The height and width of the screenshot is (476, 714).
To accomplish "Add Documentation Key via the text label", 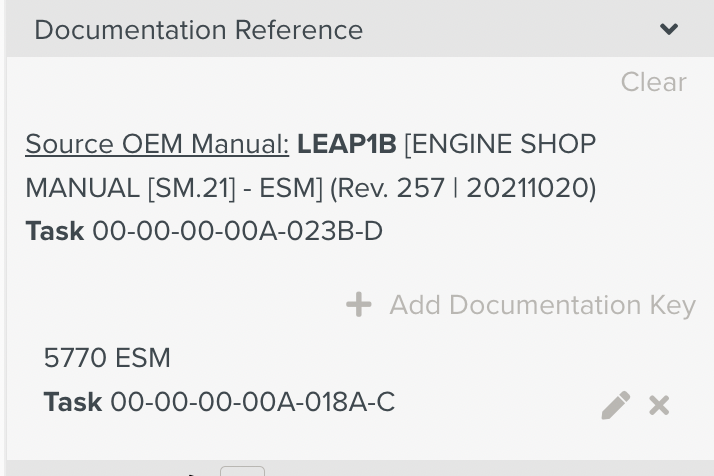I will (542, 305).
